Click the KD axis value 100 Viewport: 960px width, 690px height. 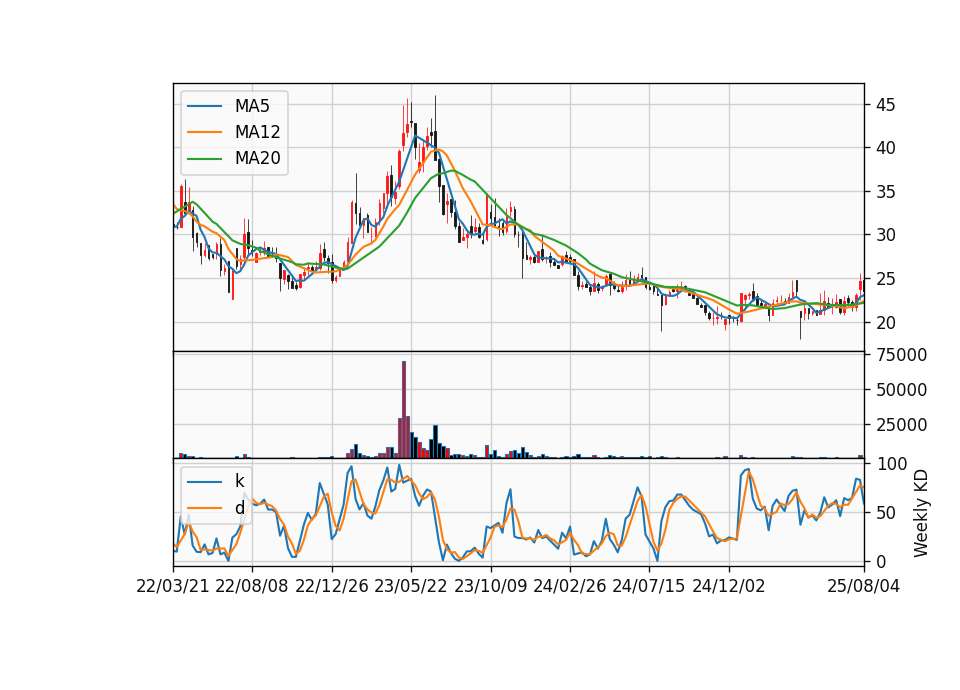pyautogui.click(x=891, y=464)
